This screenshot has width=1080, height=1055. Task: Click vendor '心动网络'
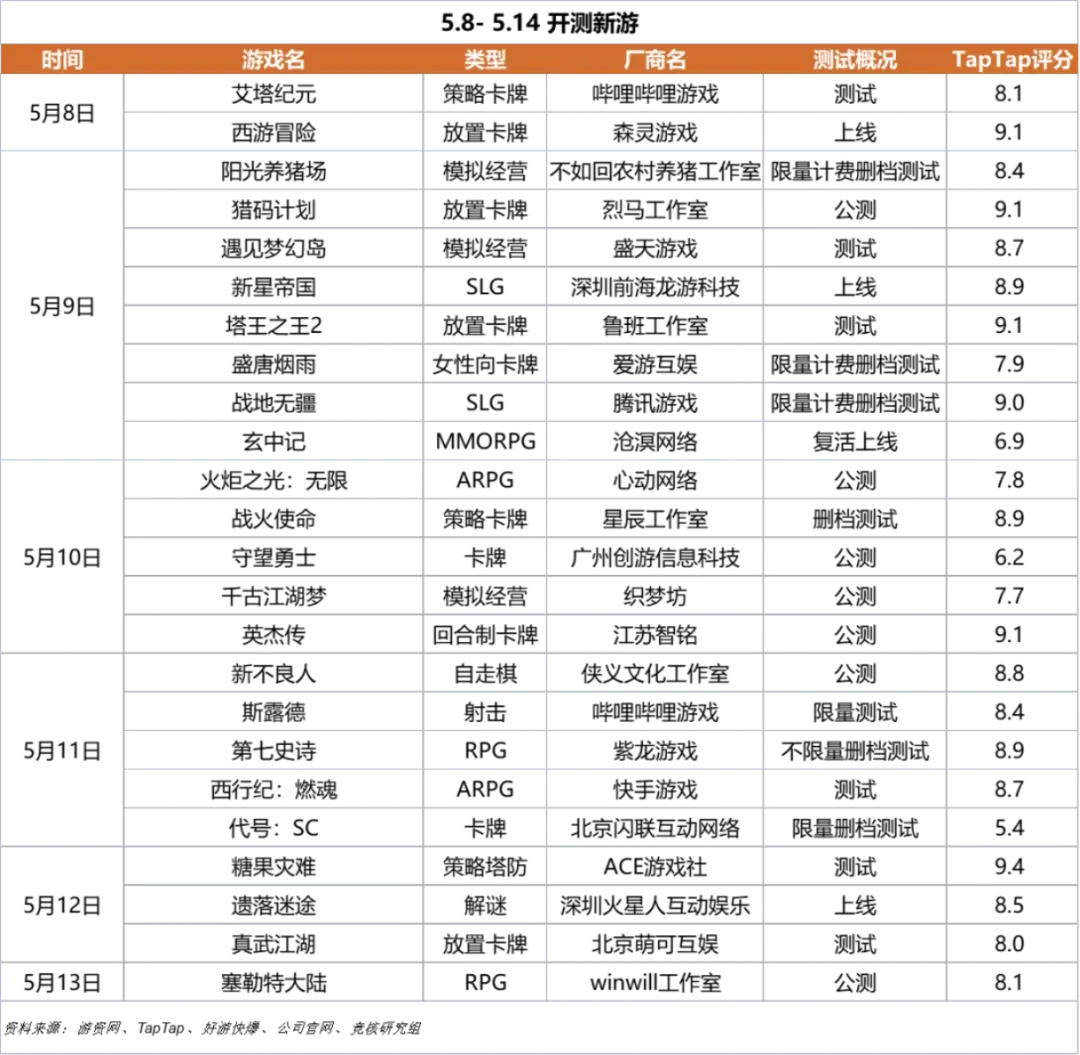pos(655,480)
